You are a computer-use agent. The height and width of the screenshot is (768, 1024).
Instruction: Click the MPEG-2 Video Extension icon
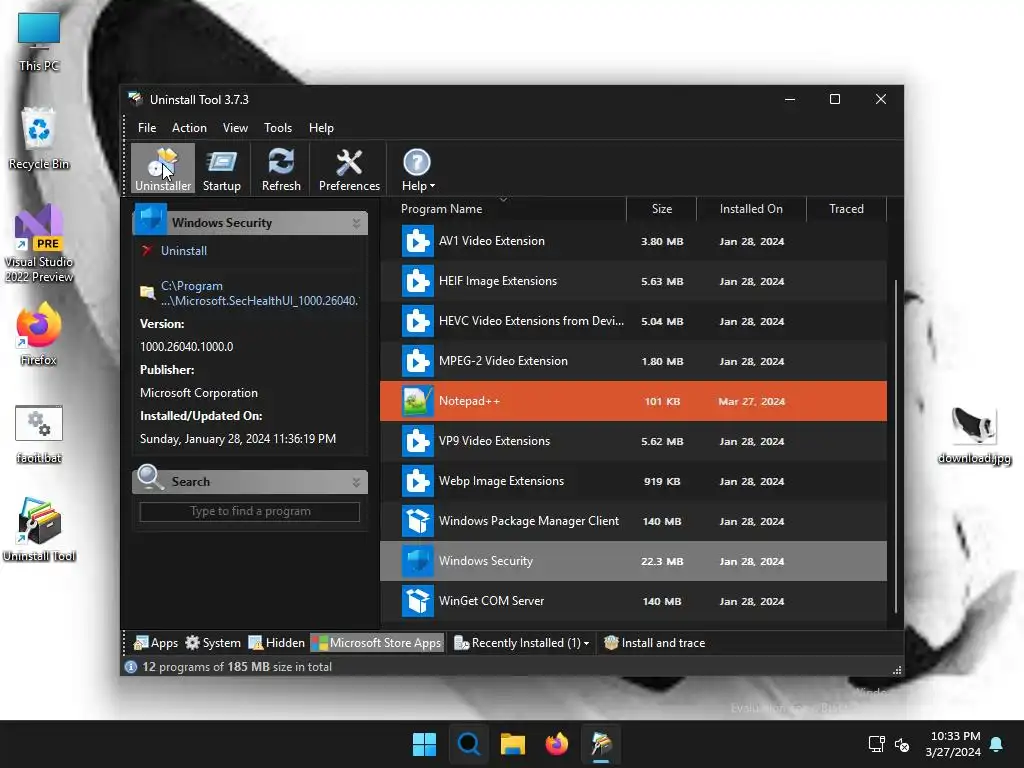pyautogui.click(x=417, y=361)
